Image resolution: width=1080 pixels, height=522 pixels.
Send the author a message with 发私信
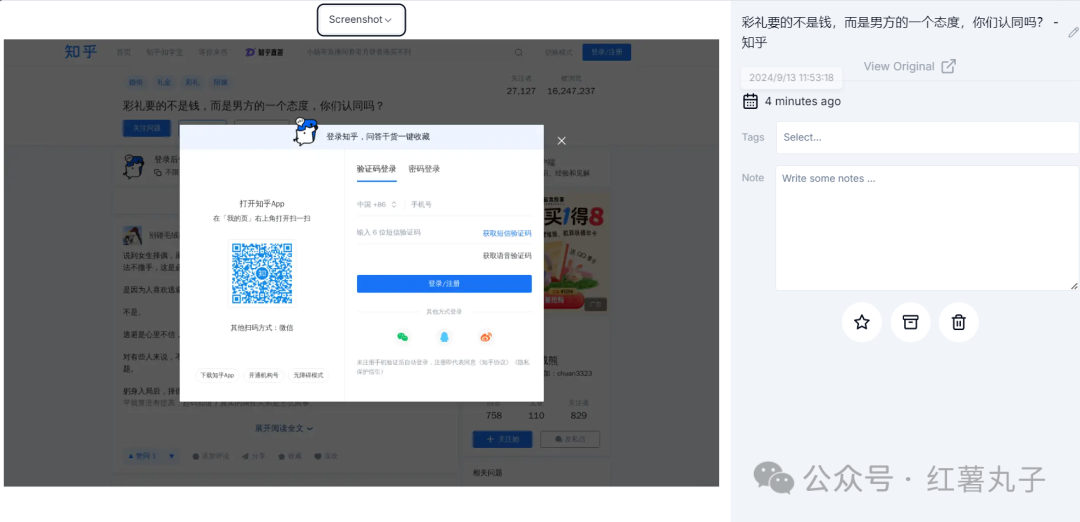[570, 439]
